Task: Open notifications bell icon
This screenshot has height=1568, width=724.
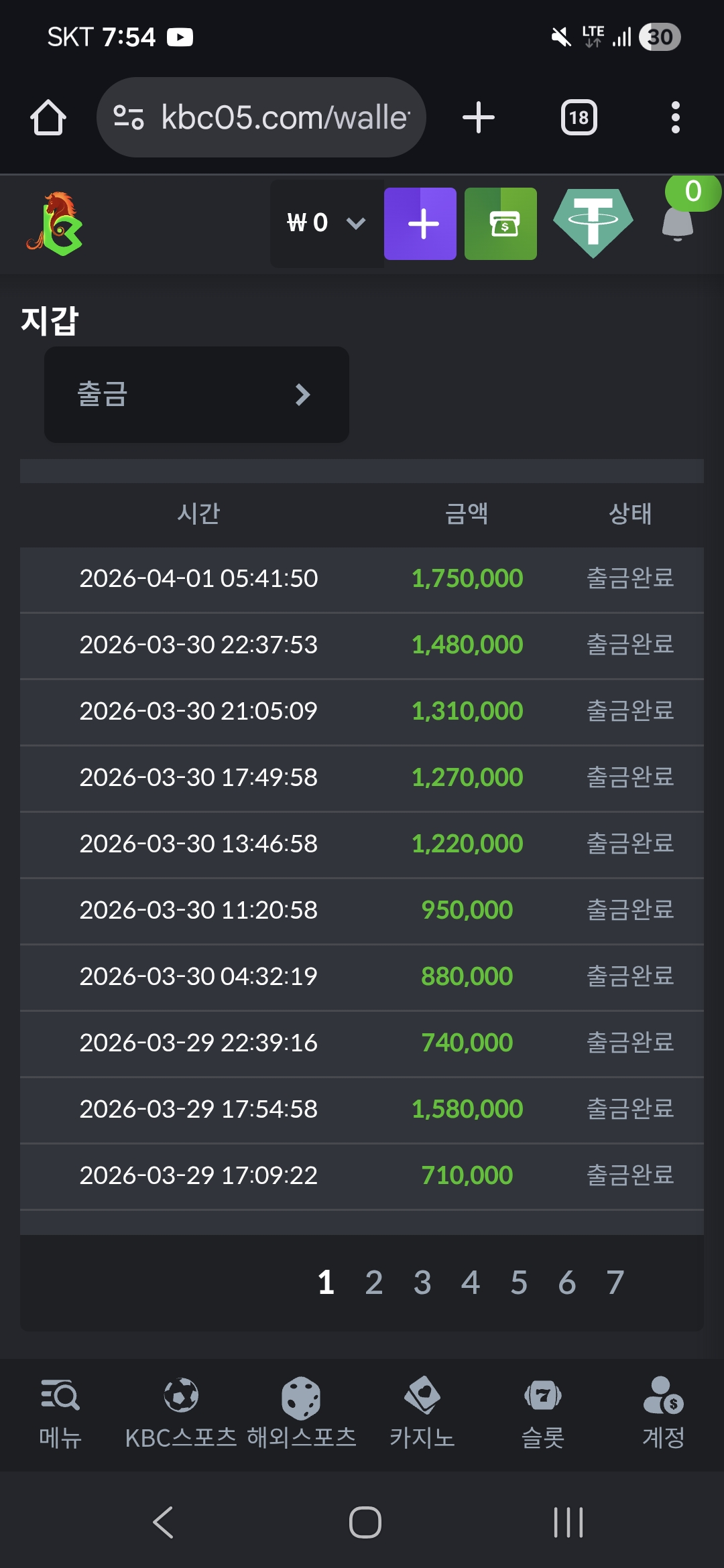Action: click(x=678, y=221)
